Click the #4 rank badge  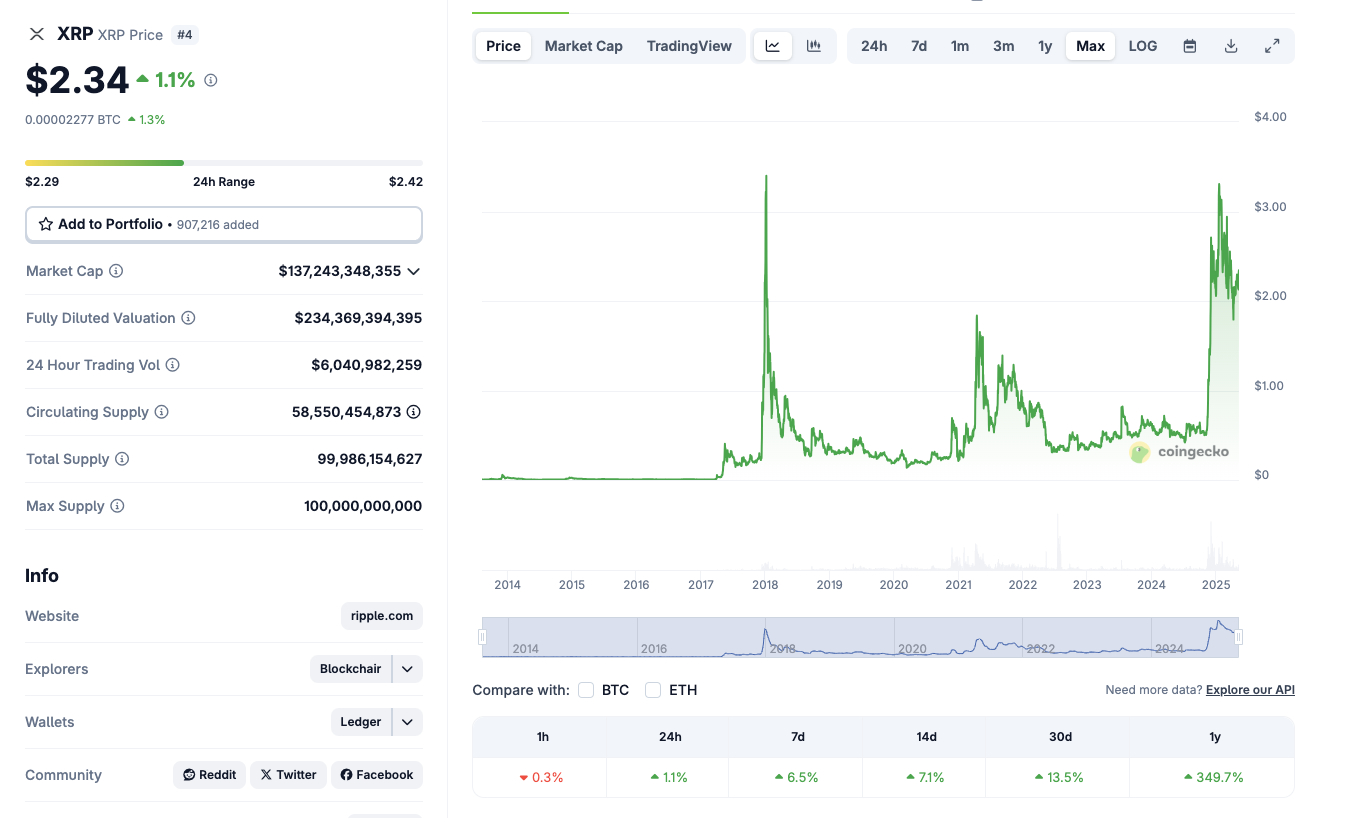click(185, 35)
